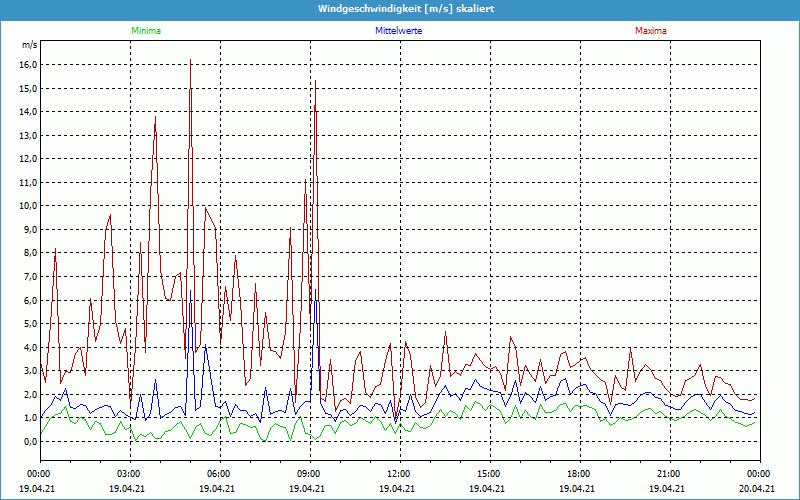This screenshot has height=500, width=800.
Task: Select the red Maxima legend label
Action: (651, 31)
